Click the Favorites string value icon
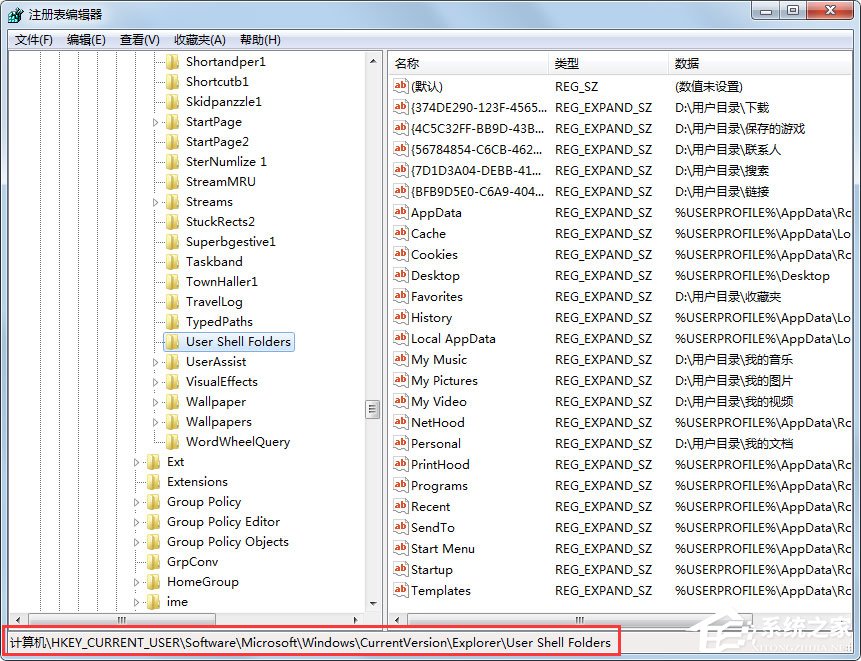 [x=401, y=296]
